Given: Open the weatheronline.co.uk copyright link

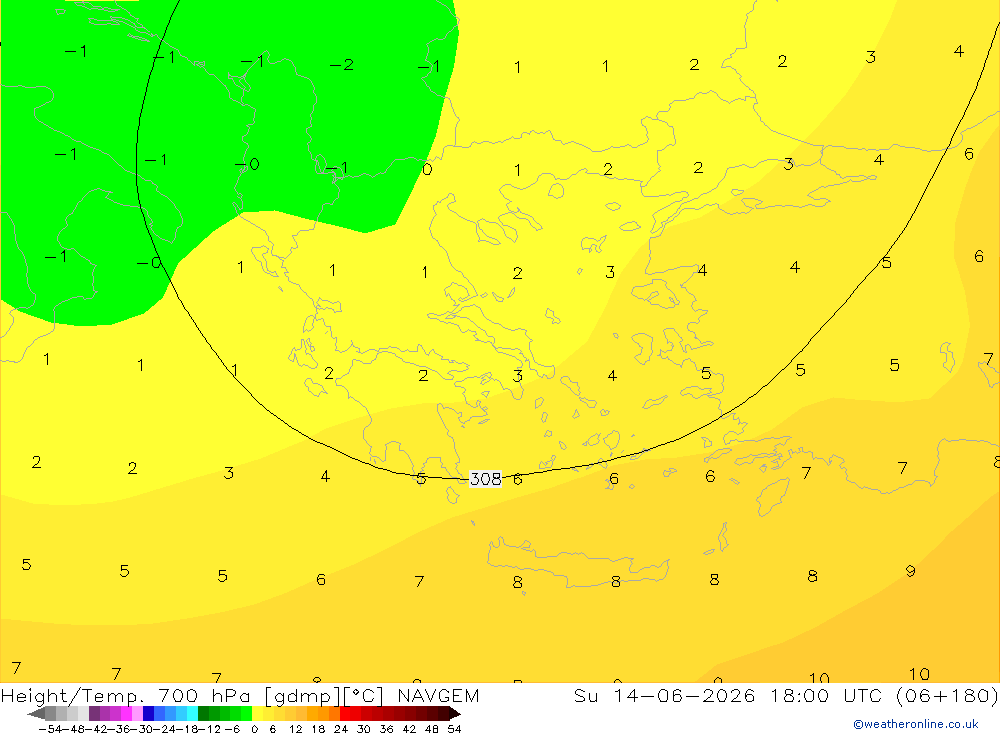Looking at the screenshot, I should click(x=916, y=724).
